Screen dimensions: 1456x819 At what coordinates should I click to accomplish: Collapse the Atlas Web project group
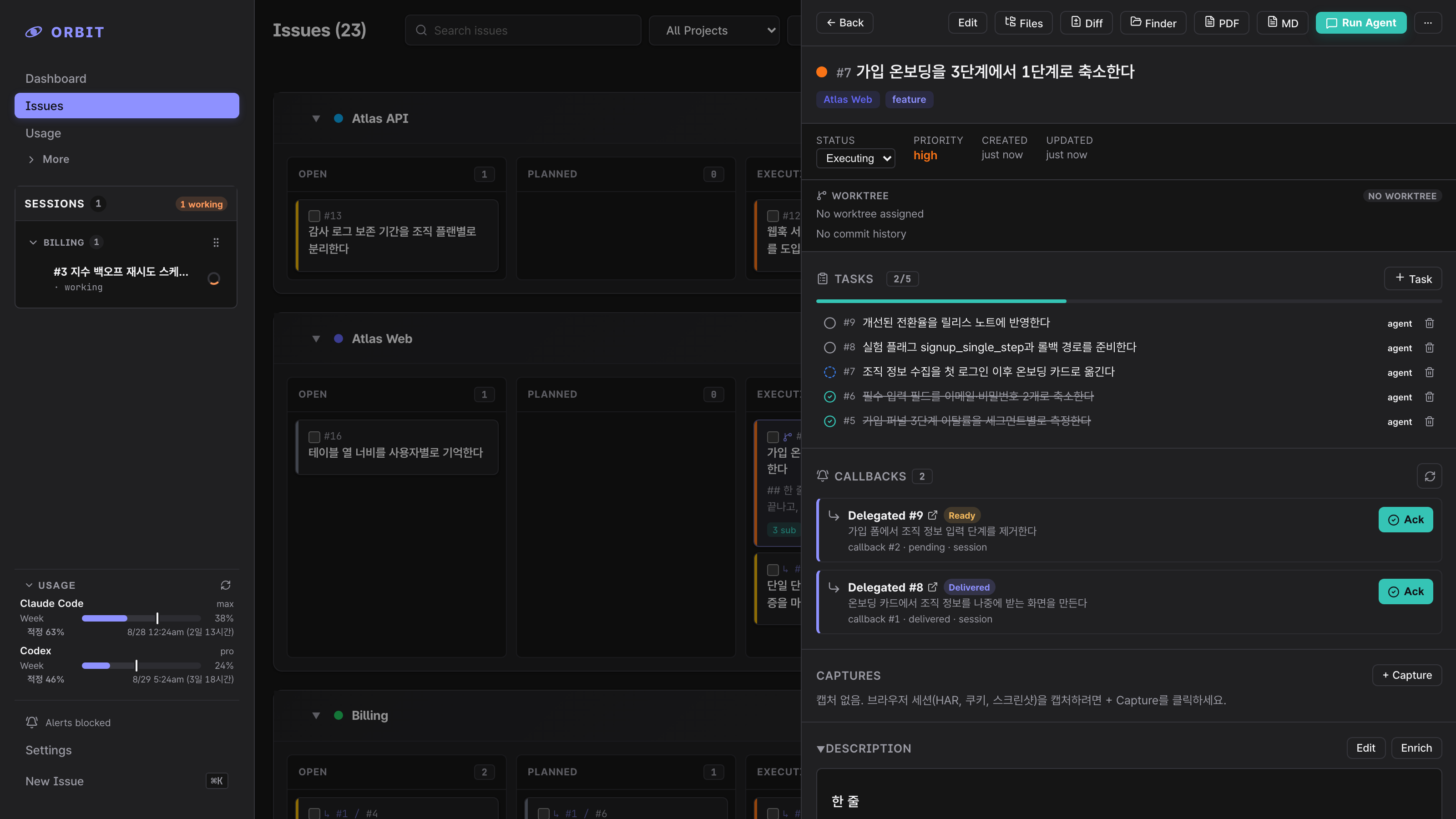(x=316, y=339)
